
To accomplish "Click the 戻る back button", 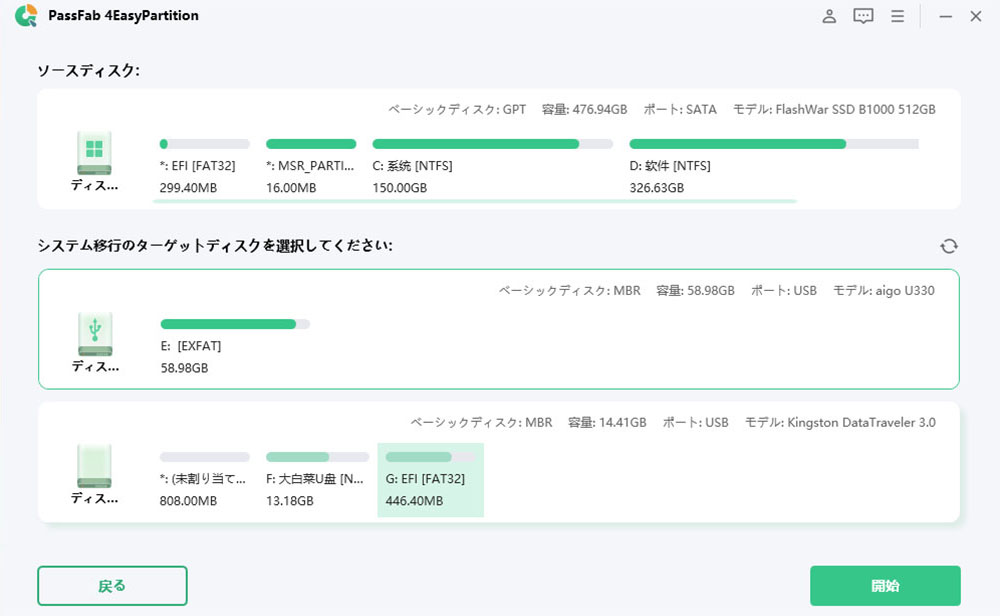I will pyautogui.click(x=112, y=586).
